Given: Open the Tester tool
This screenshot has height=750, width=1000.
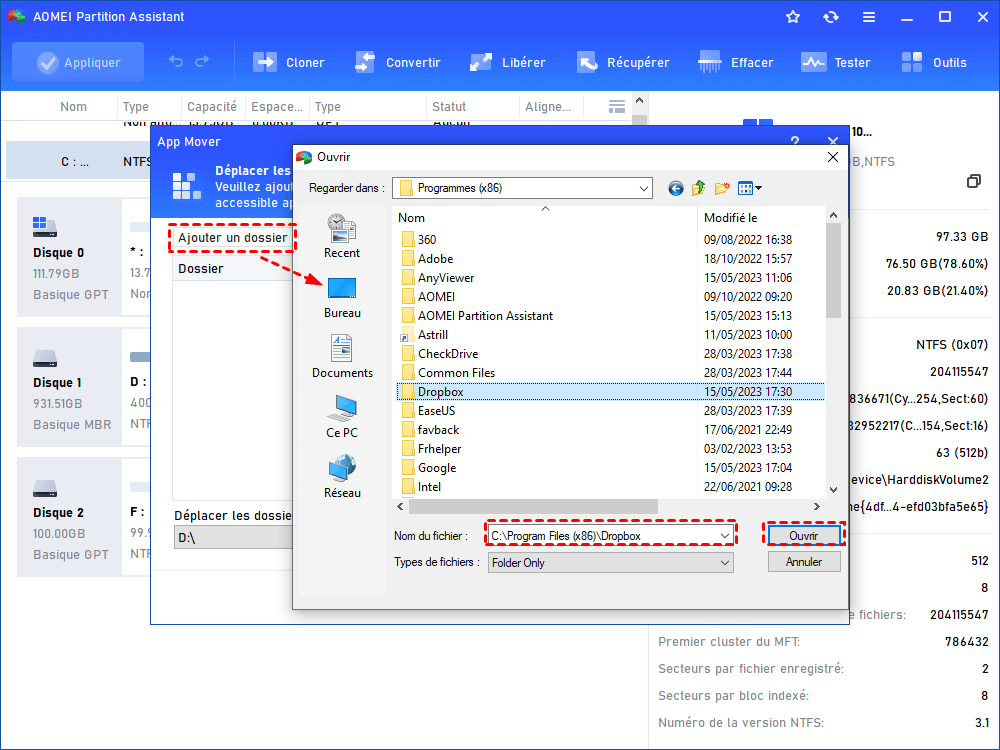Looking at the screenshot, I should click(835, 62).
